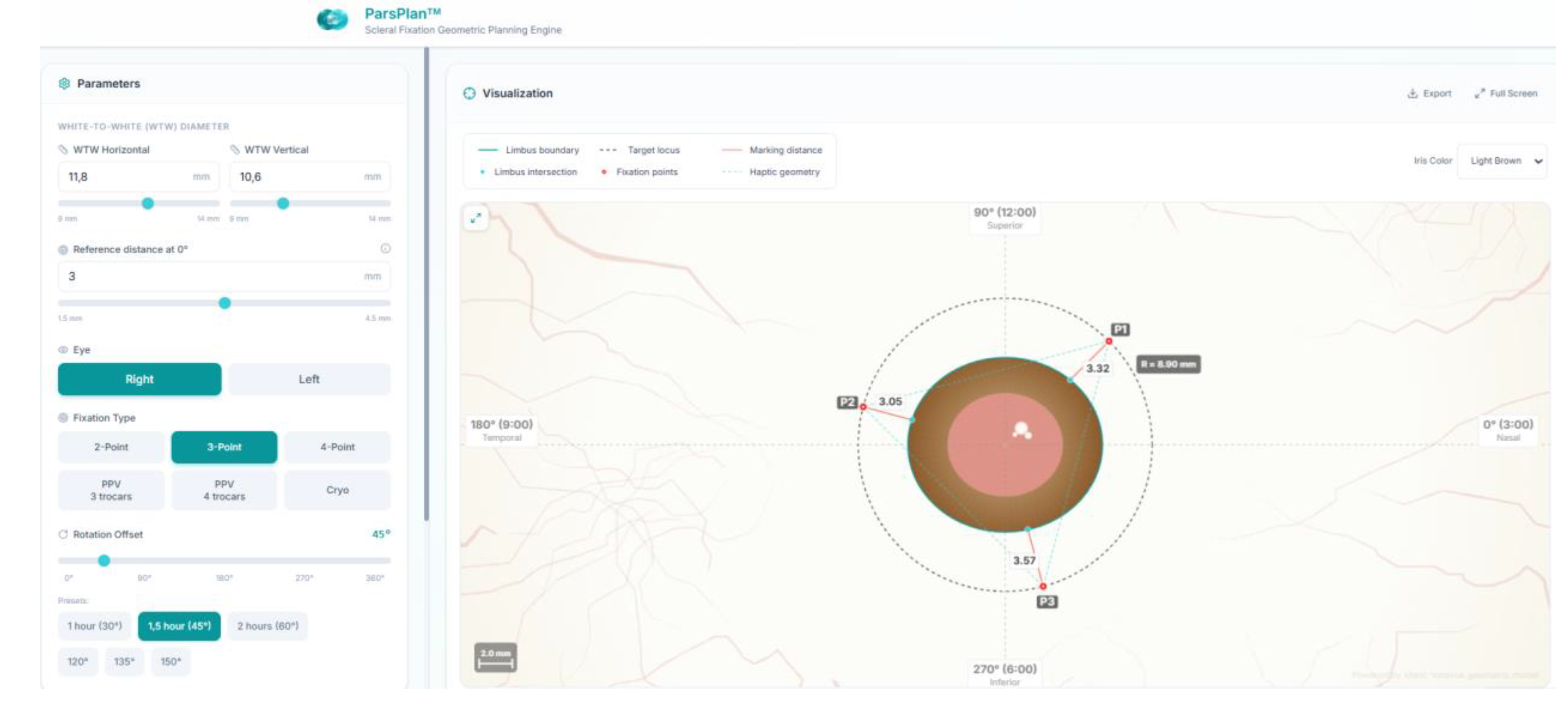
Task: Click the Reference distance slider handle
Action: 225,303
